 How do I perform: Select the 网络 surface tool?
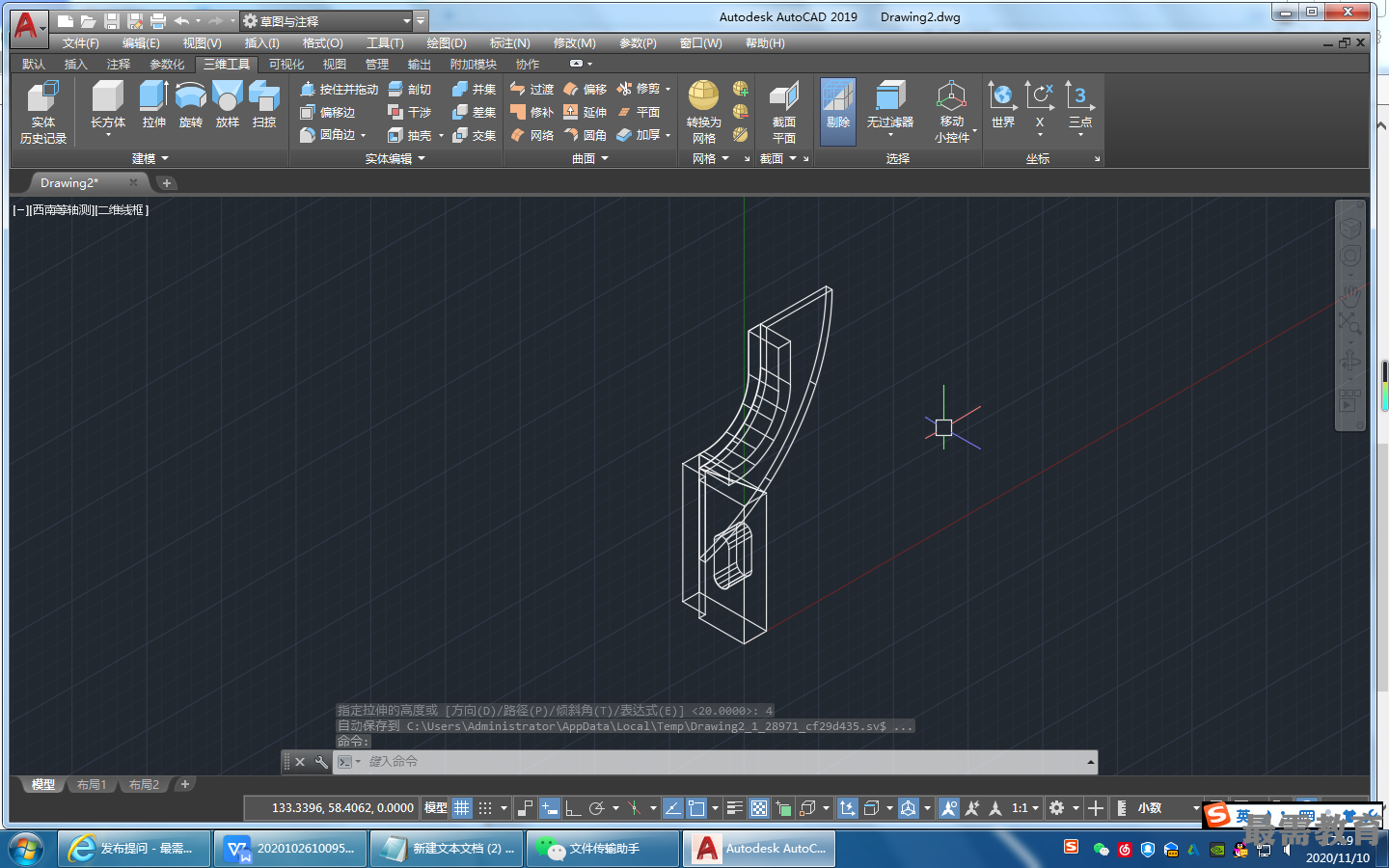click(x=532, y=135)
